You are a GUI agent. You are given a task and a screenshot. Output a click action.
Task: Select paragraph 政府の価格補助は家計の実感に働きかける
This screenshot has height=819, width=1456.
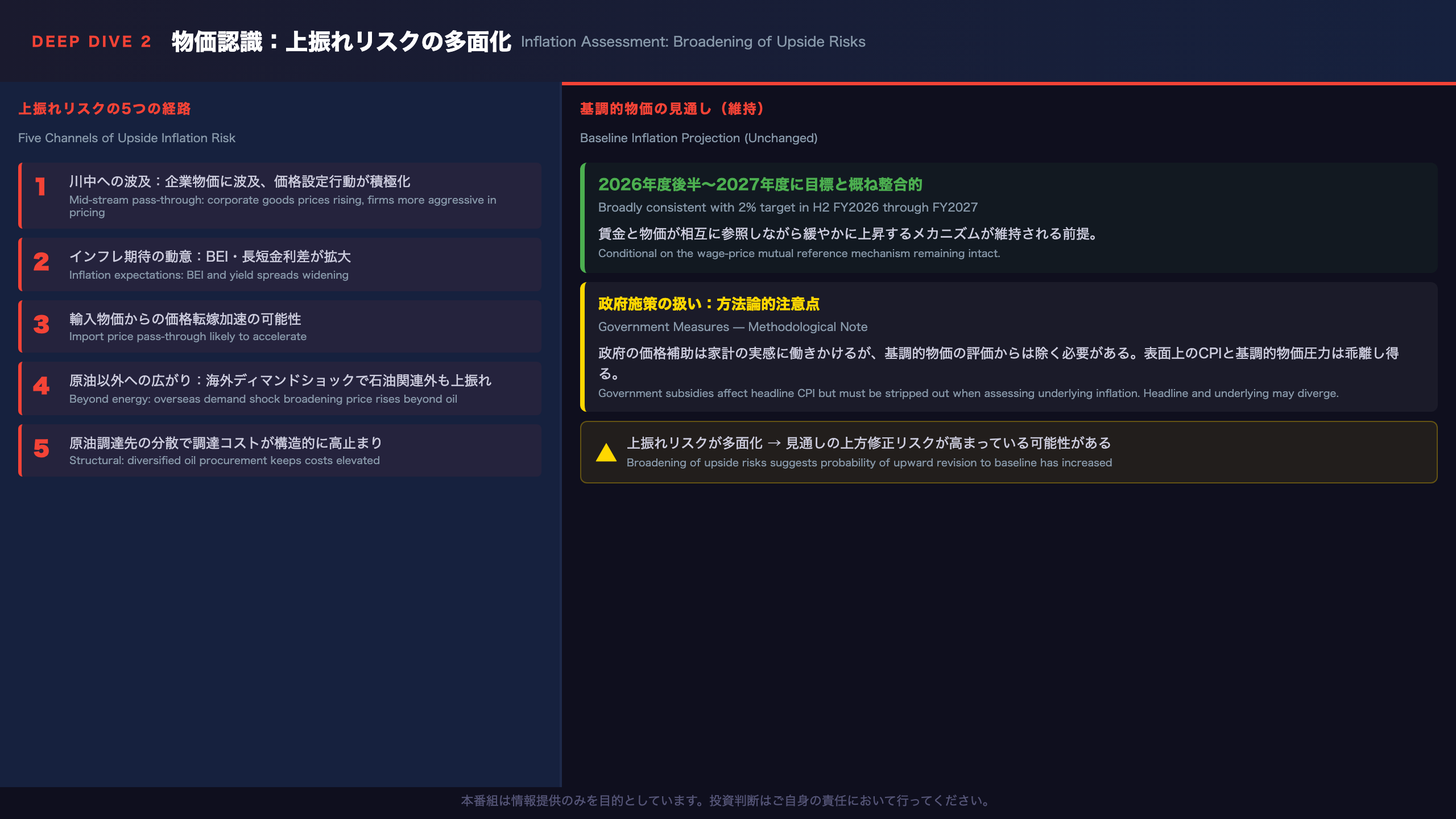pyautogui.click(x=999, y=363)
